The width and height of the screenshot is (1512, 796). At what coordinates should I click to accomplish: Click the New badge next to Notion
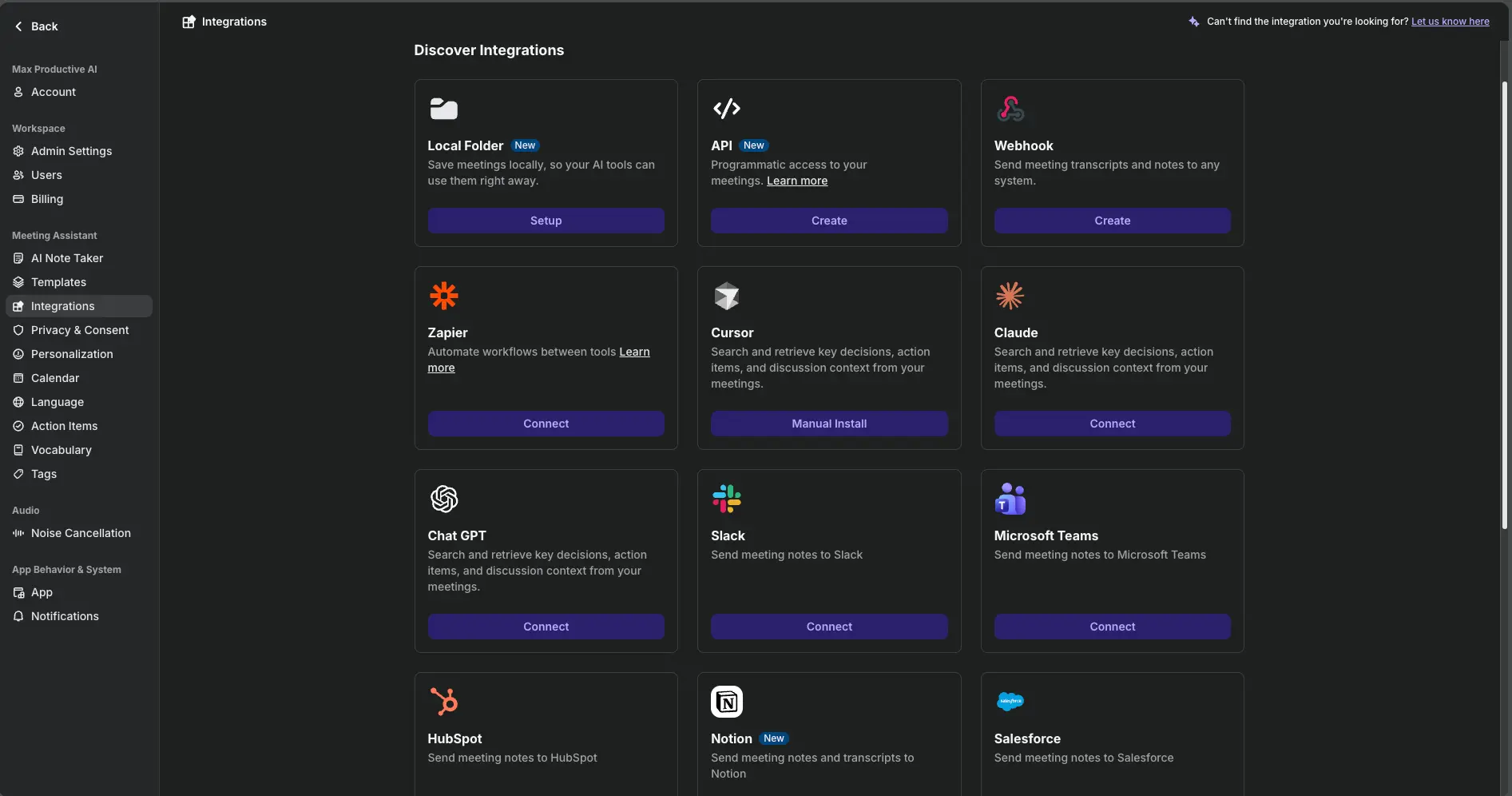pos(773,738)
